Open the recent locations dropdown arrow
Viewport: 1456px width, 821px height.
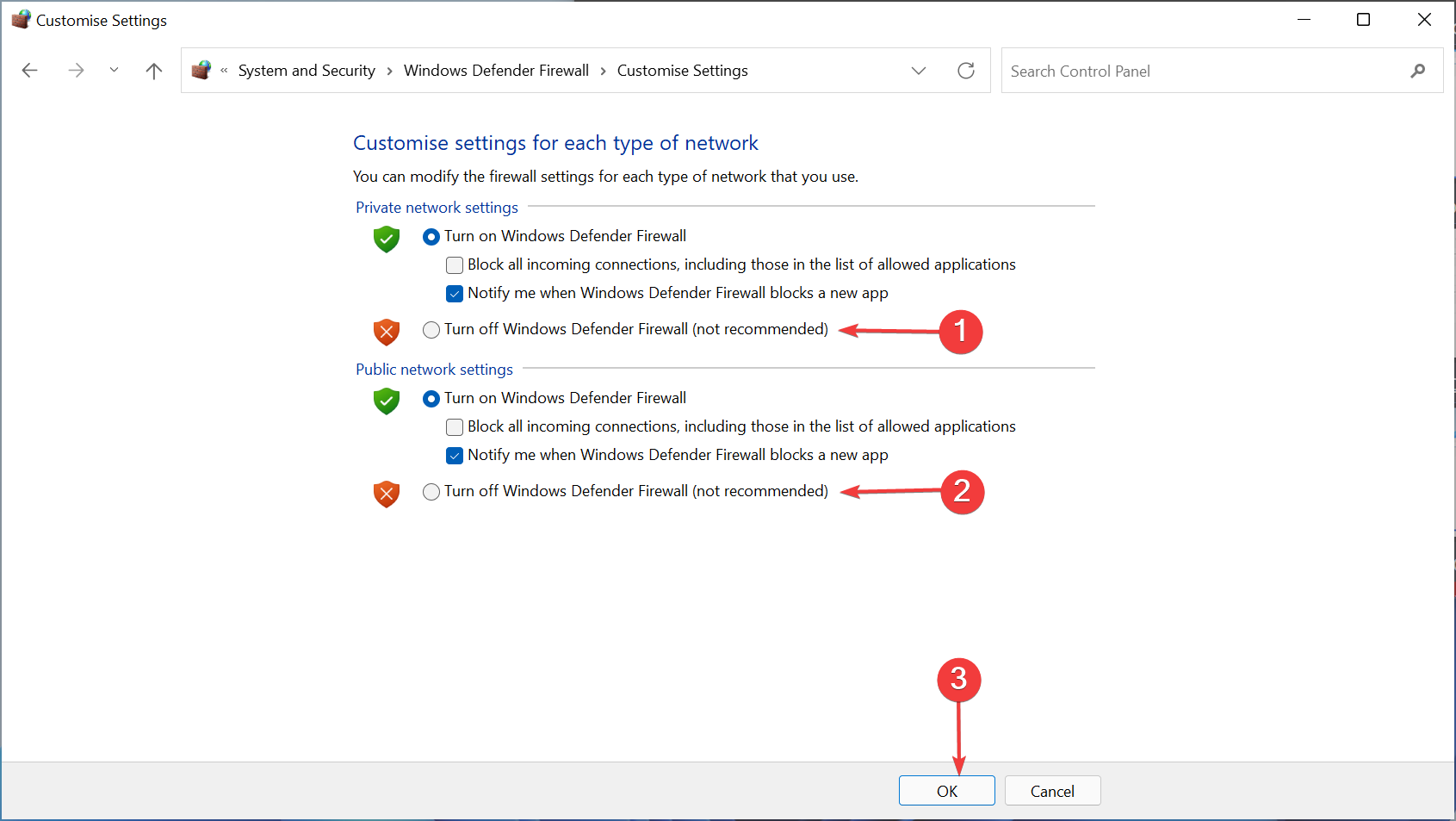coord(114,71)
